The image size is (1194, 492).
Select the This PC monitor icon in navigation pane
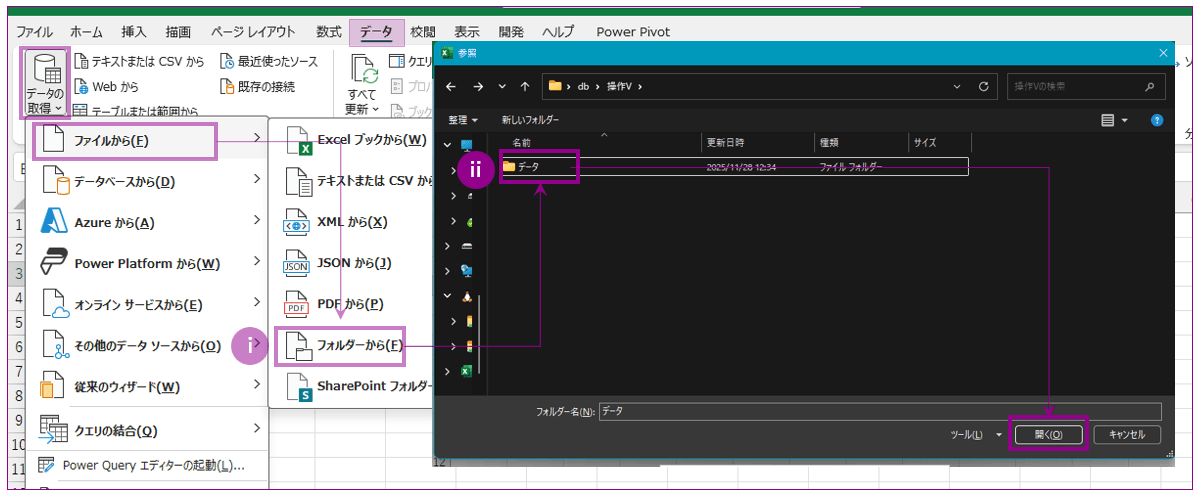(x=467, y=145)
